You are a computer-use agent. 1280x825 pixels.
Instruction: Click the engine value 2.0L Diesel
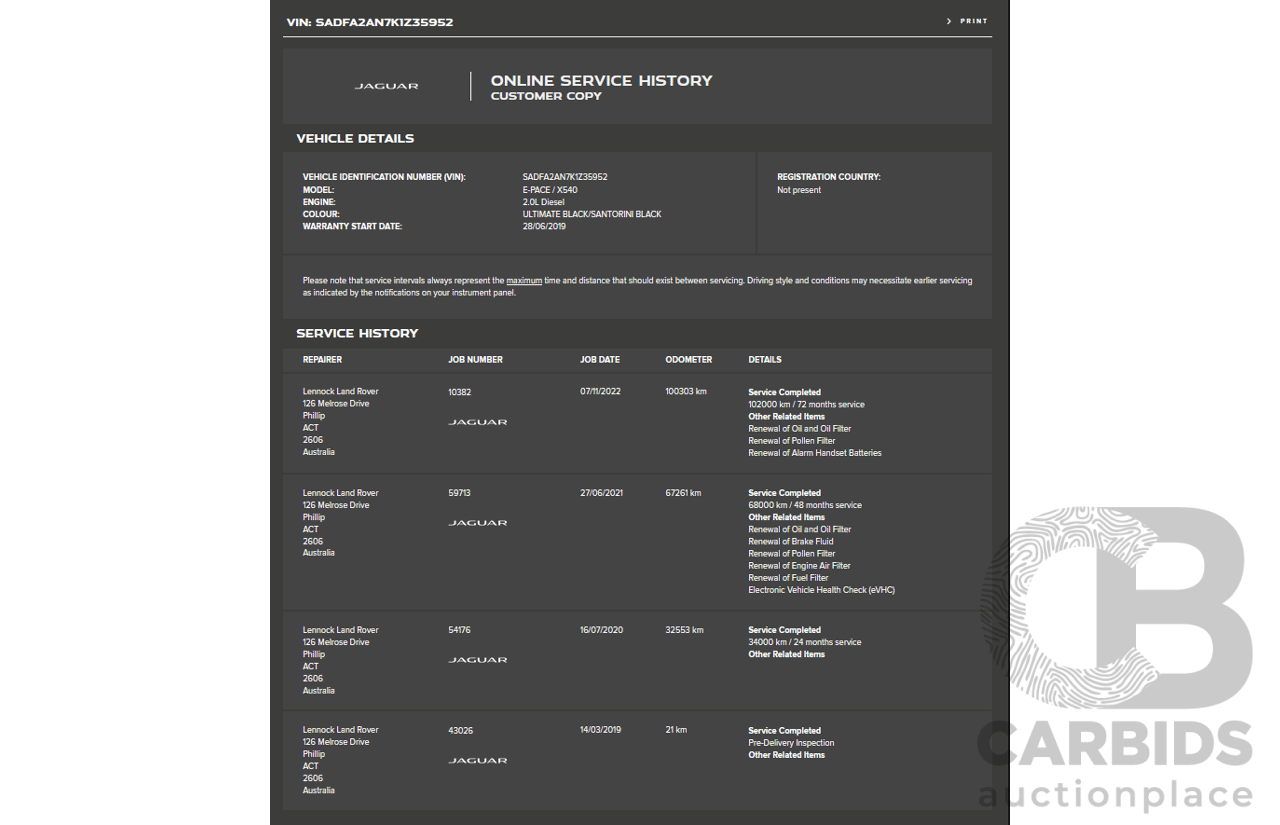(543, 202)
